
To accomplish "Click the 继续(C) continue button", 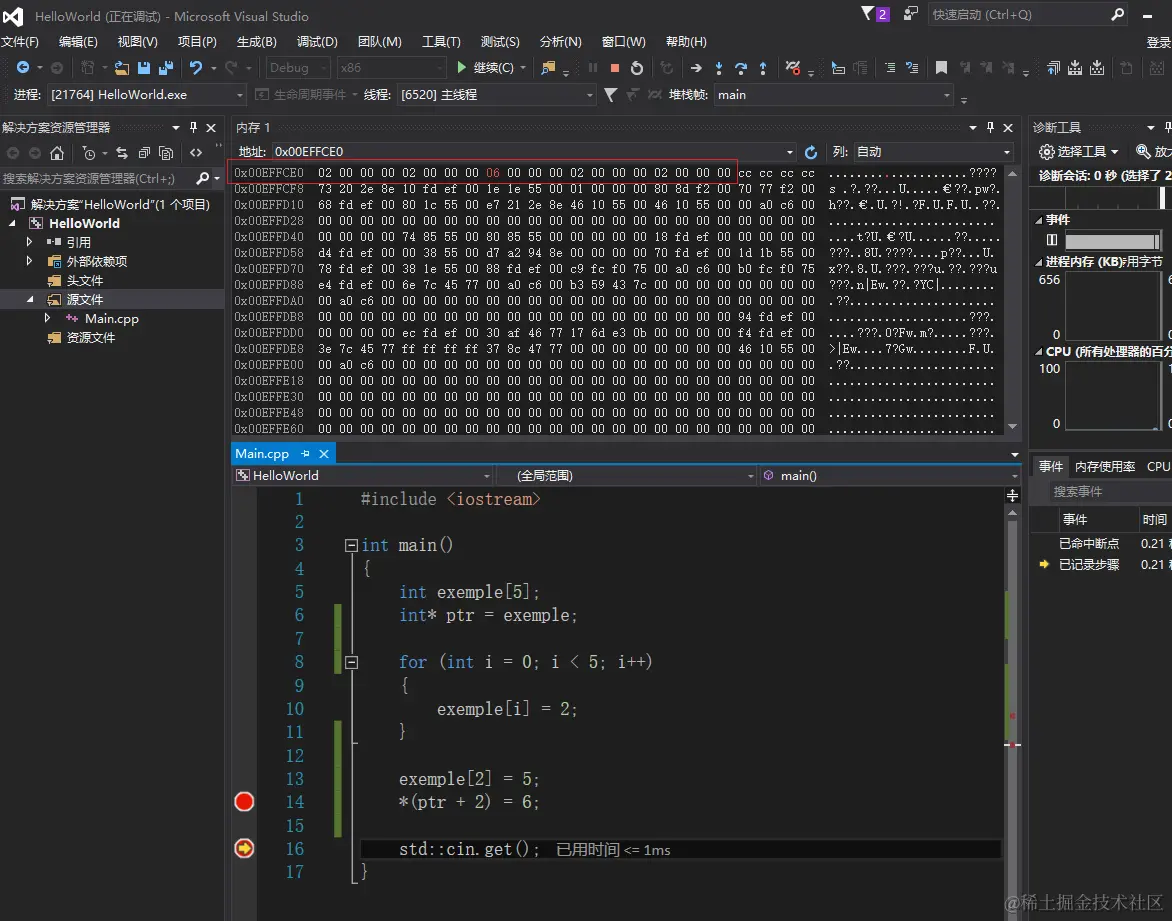I will 487,68.
